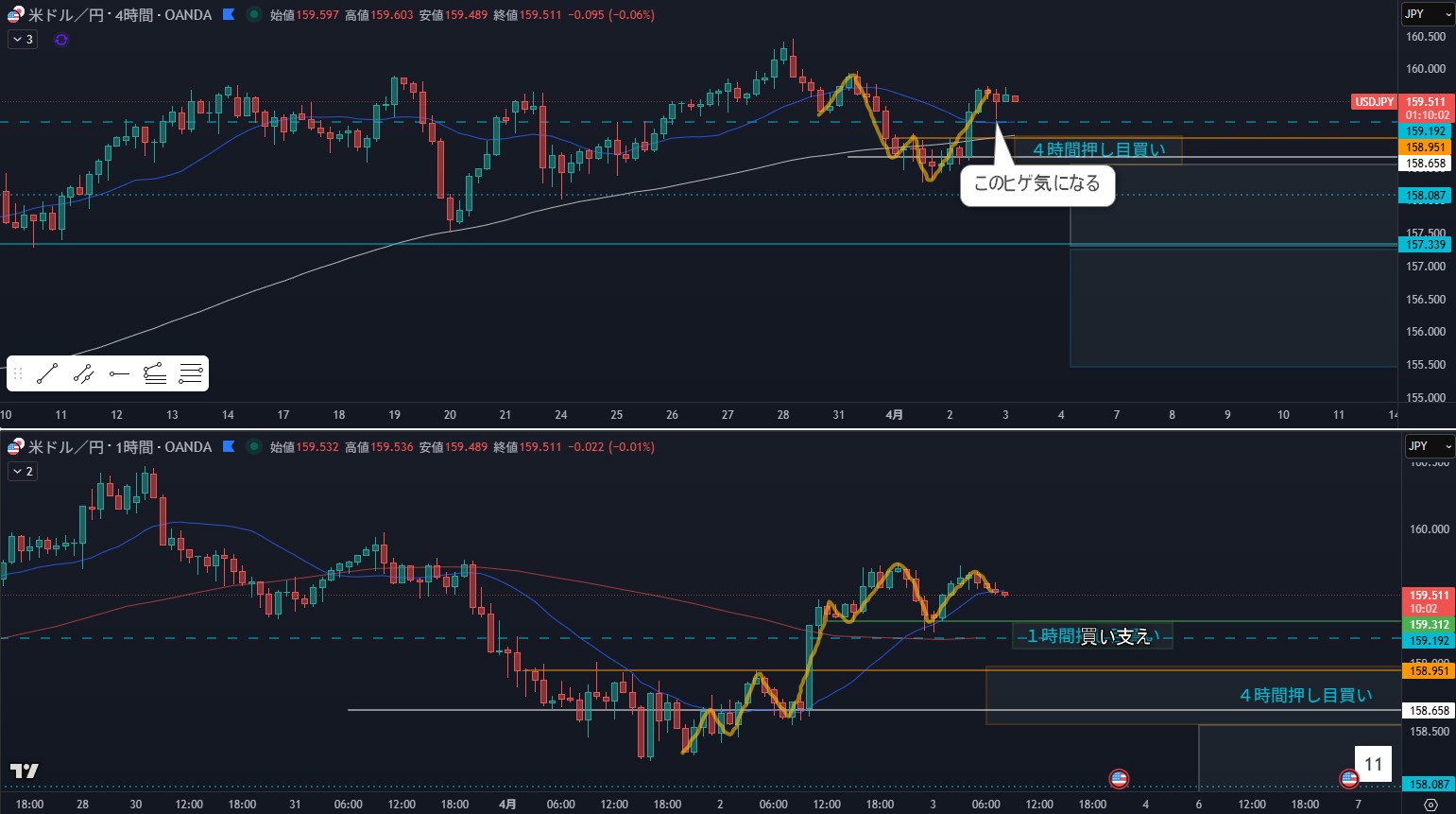
Task: Click the TradingView logo in lower chart
Action: (x=24, y=771)
